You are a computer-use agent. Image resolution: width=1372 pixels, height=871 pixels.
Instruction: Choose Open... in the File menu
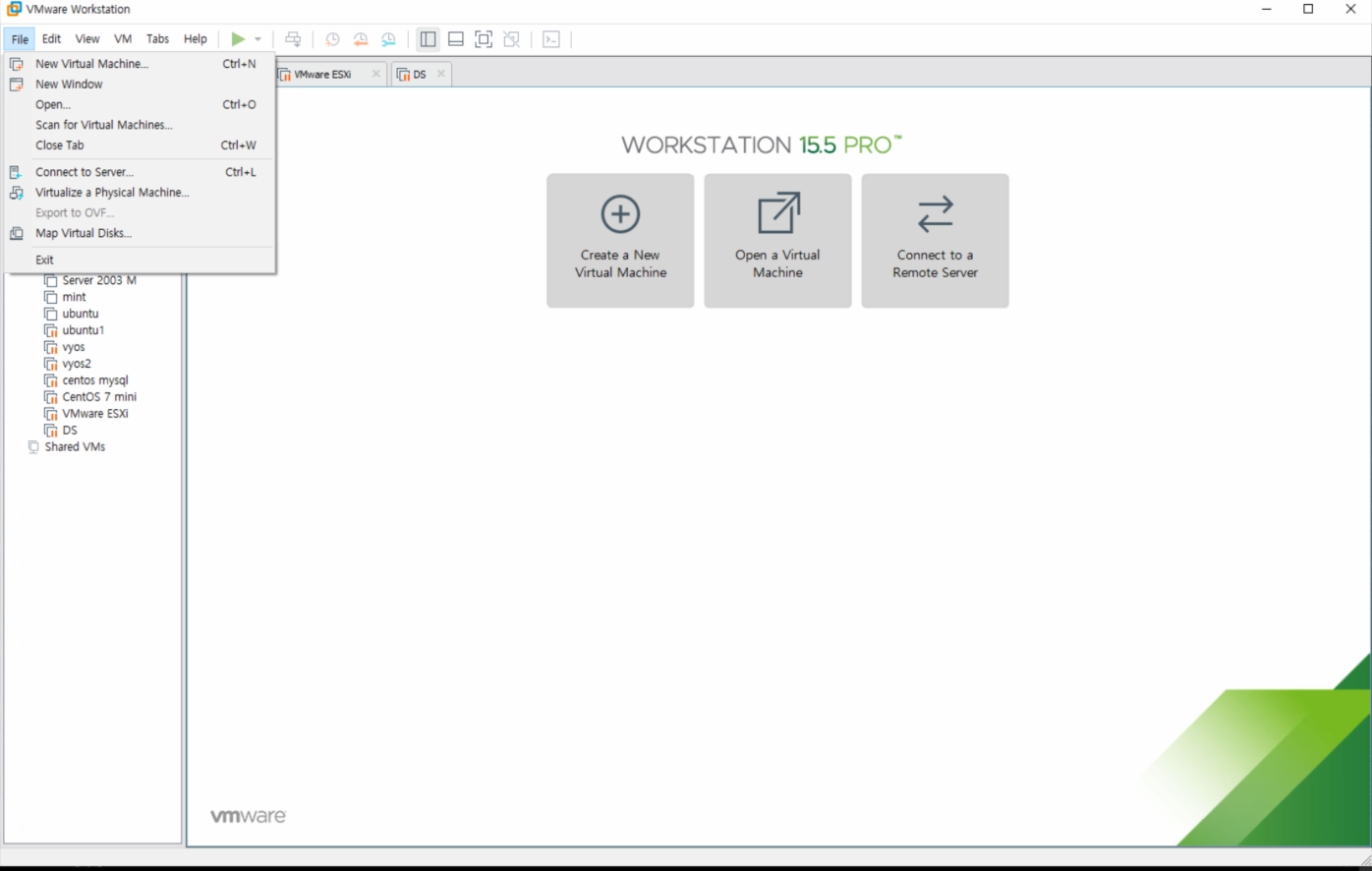pos(140,104)
